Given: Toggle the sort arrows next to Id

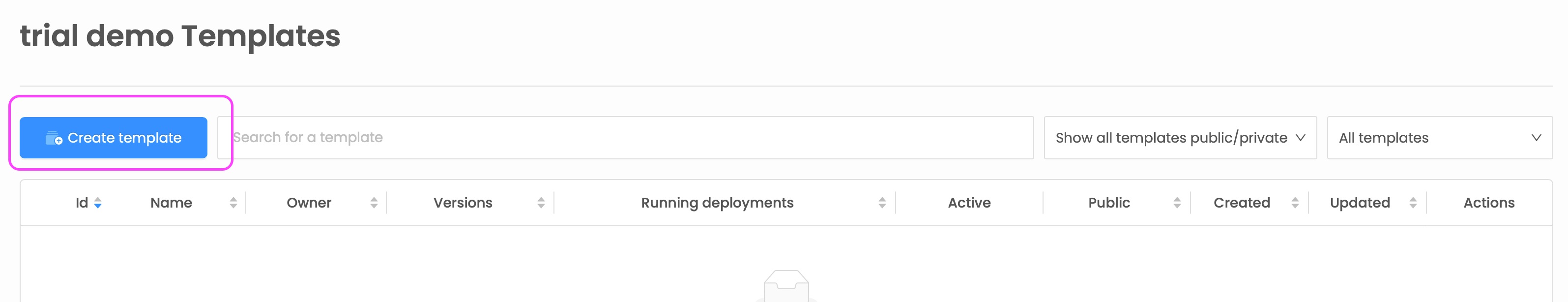Looking at the screenshot, I should point(98,203).
